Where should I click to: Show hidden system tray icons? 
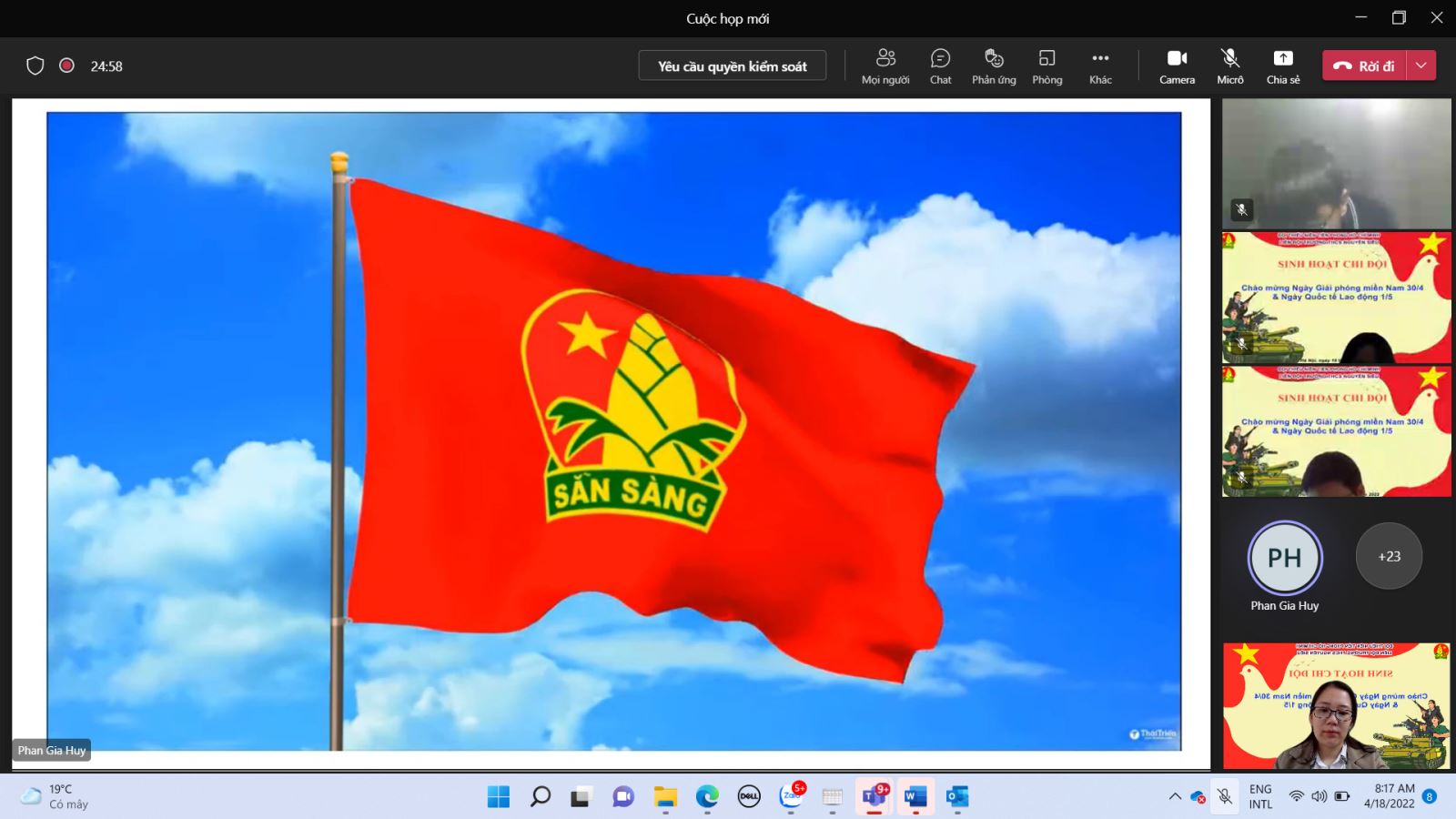1175,797
